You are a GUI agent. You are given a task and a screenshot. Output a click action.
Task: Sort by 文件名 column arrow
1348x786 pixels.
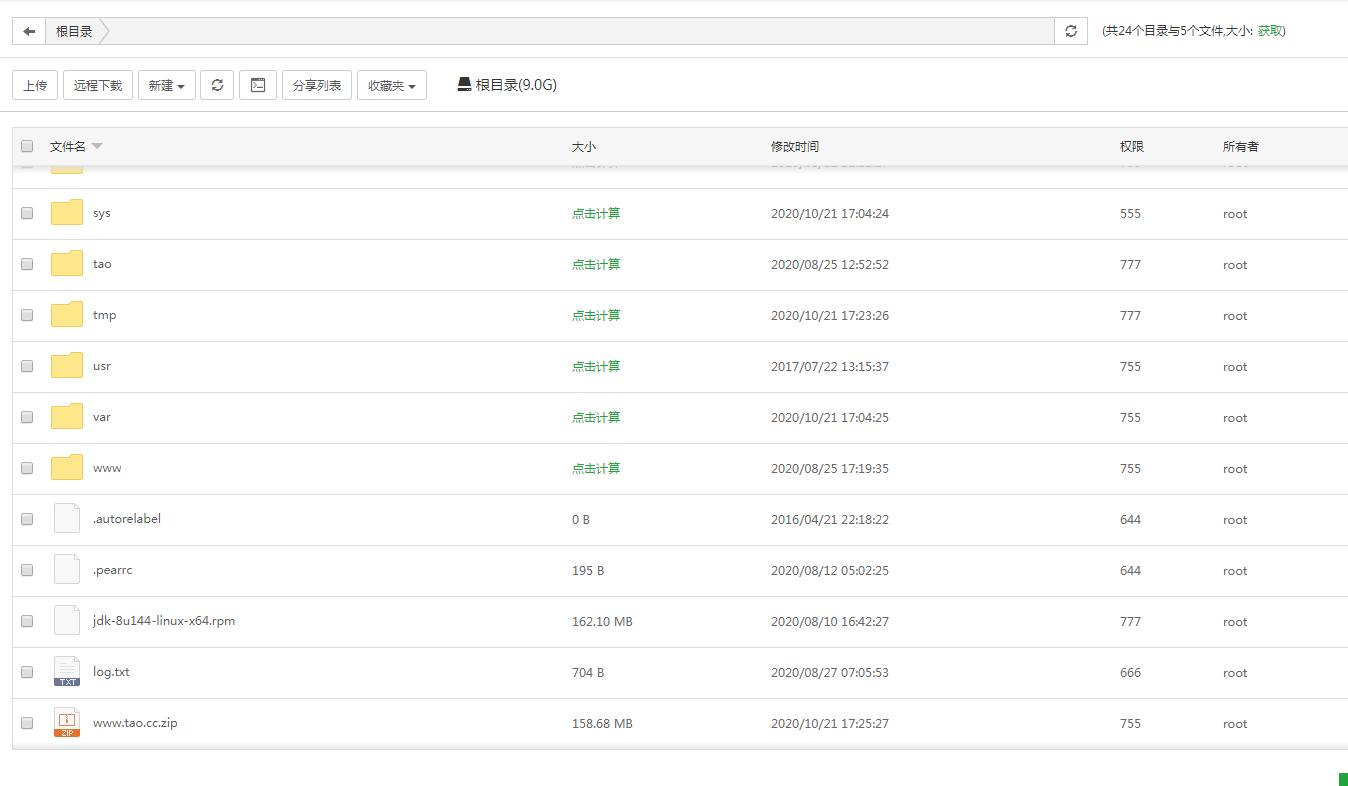[97, 146]
